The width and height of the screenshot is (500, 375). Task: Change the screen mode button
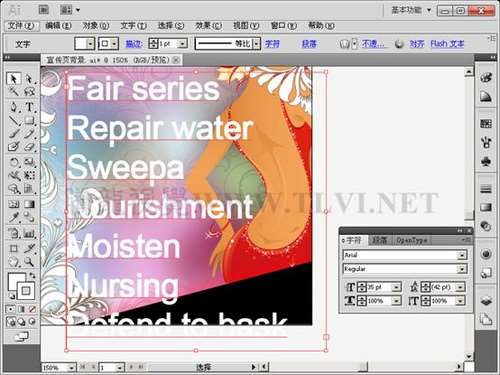tap(22, 337)
